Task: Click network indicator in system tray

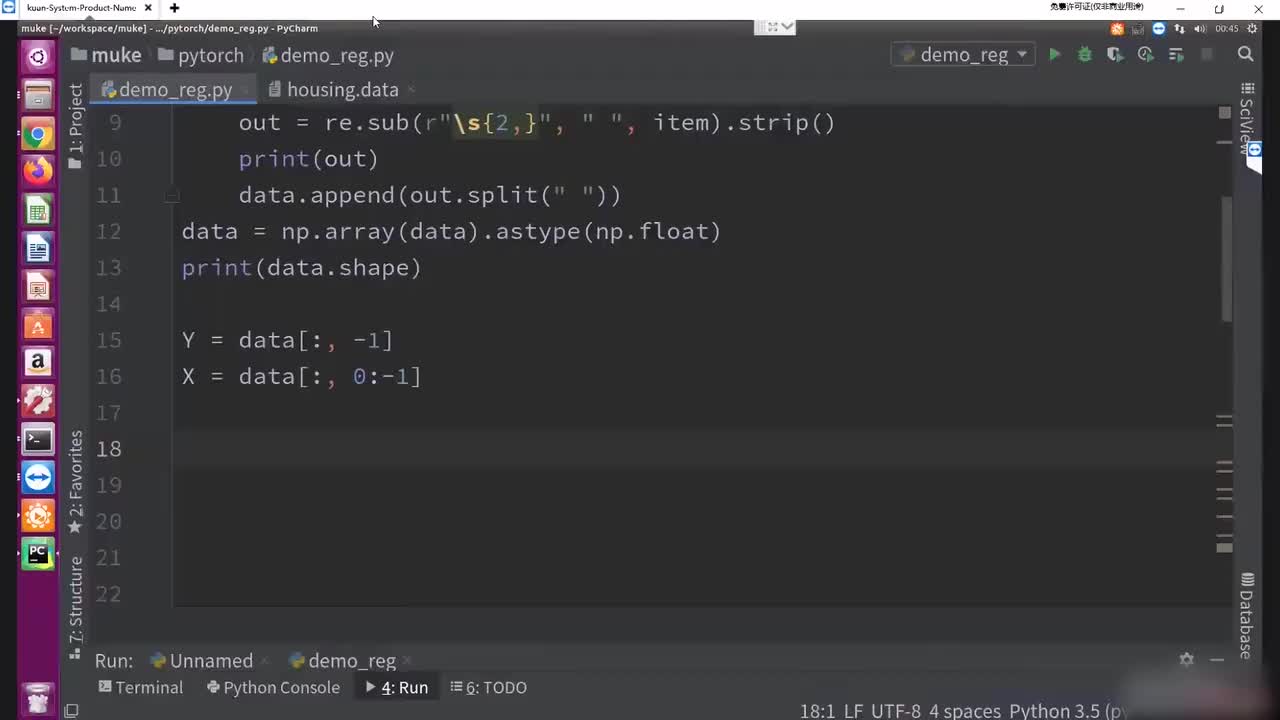Action: (x=1180, y=29)
